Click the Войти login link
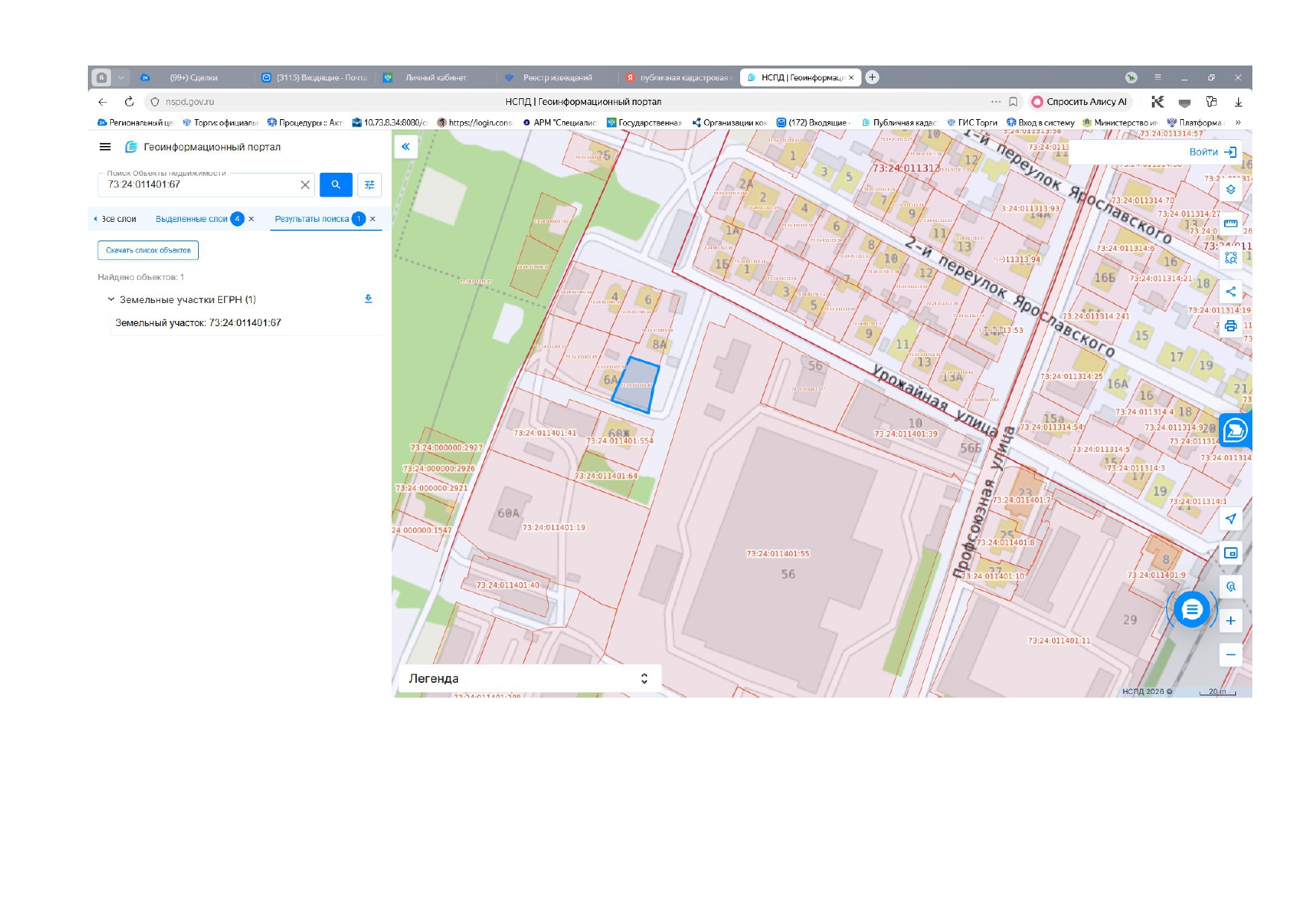Screen dimensions: 1306x924 (x=1212, y=152)
